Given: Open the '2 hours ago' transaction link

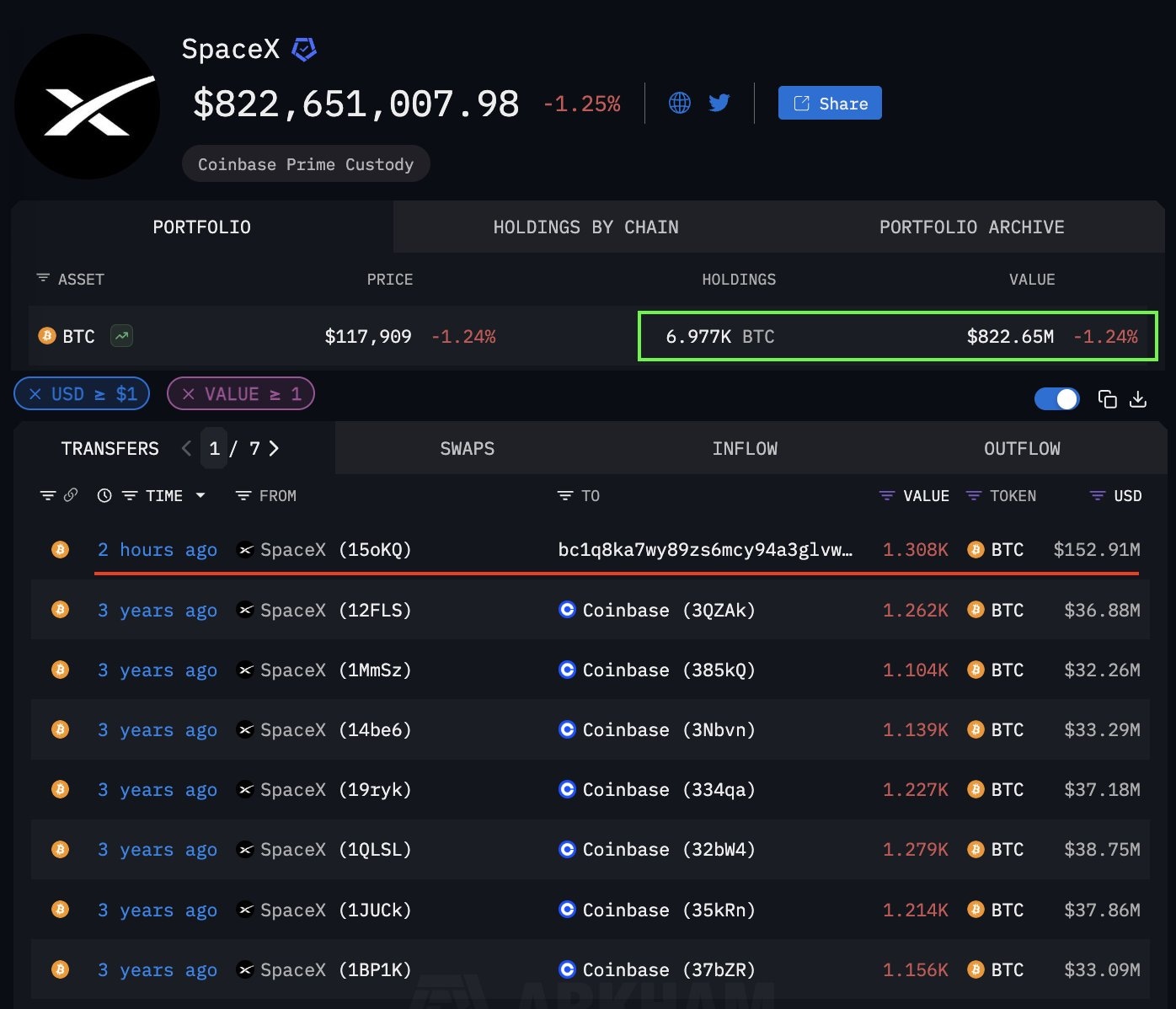Looking at the screenshot, I should (158, 550).
